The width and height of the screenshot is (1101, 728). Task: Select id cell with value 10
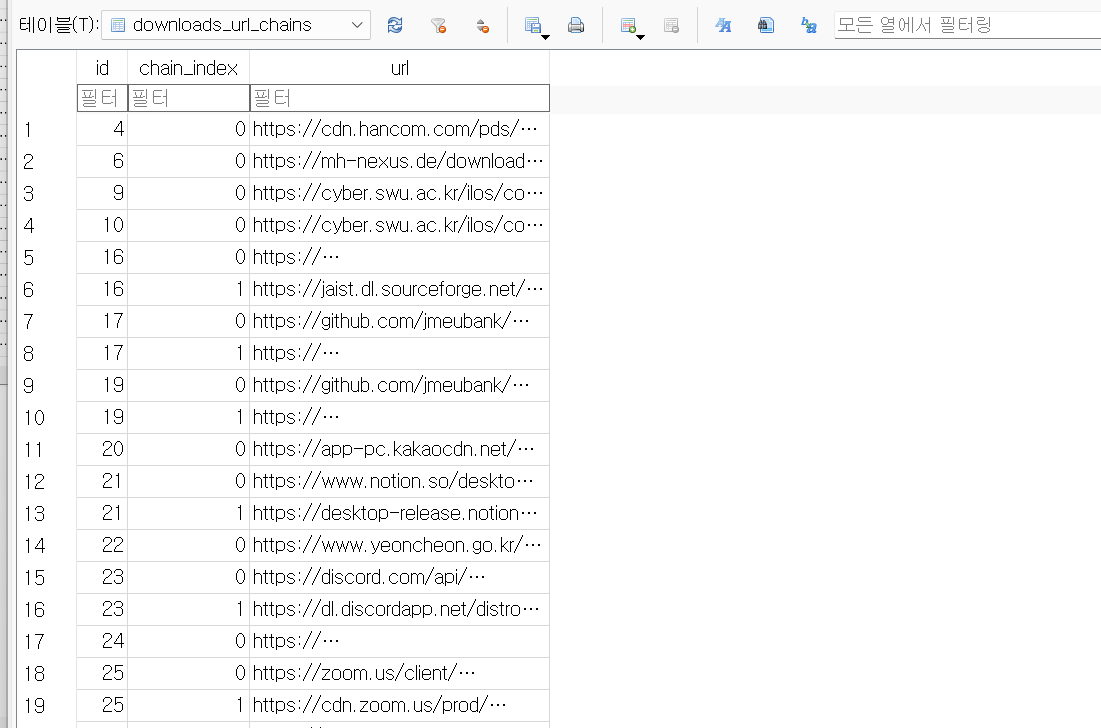[x=103, y=225]
